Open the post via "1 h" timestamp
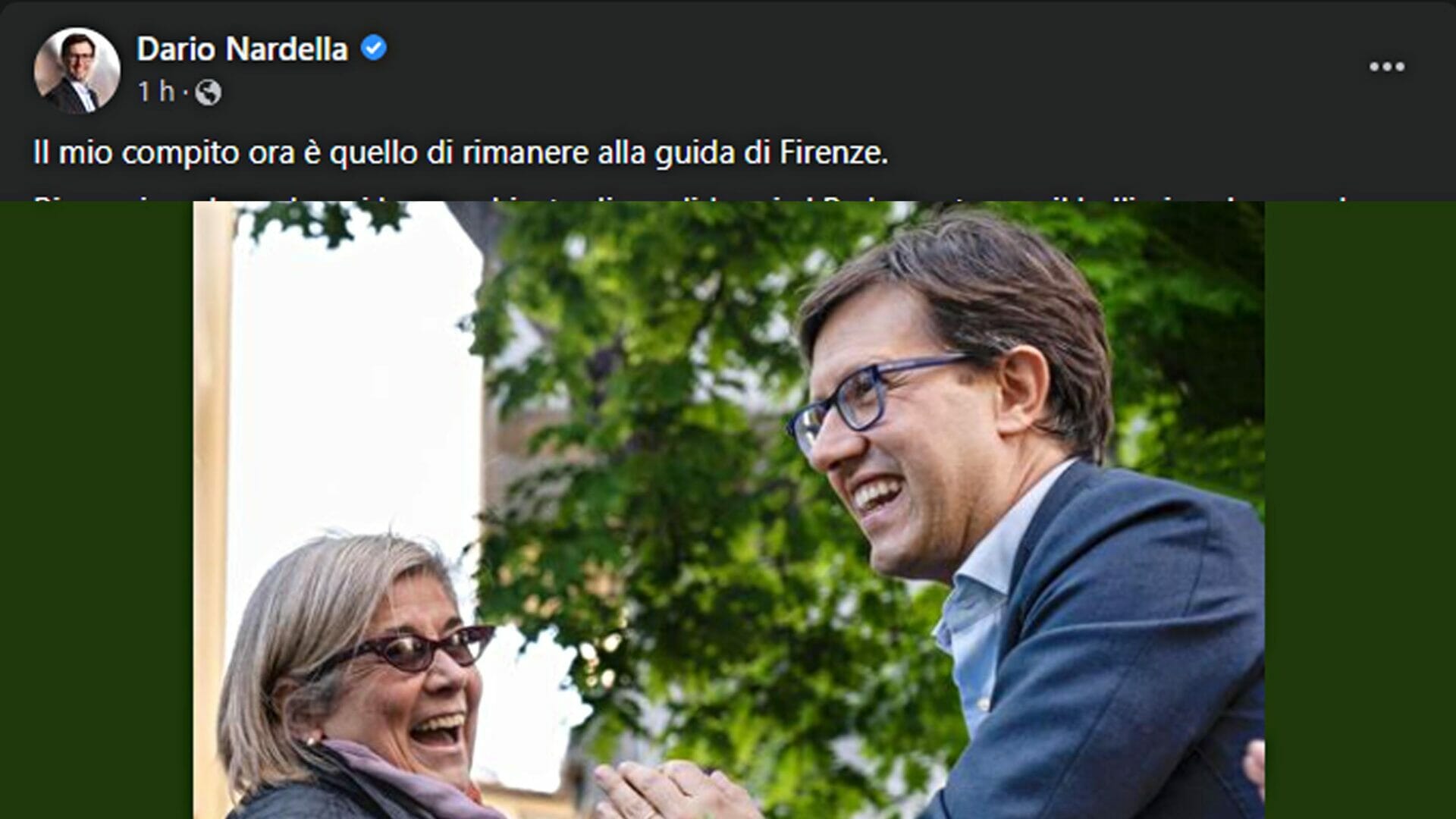This screenshot has width=1456, height=819. coord(156,92)
